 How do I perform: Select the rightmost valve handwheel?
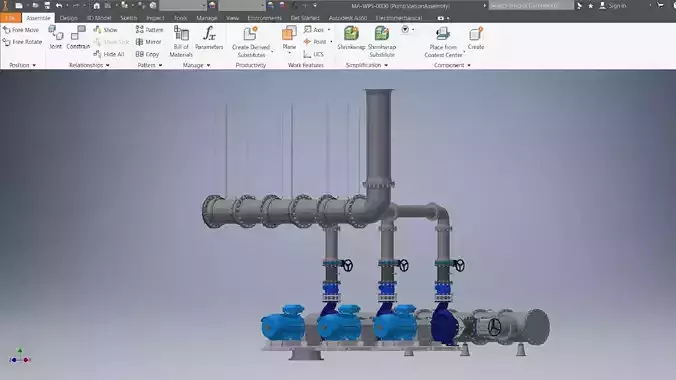[x=460, y=265]
